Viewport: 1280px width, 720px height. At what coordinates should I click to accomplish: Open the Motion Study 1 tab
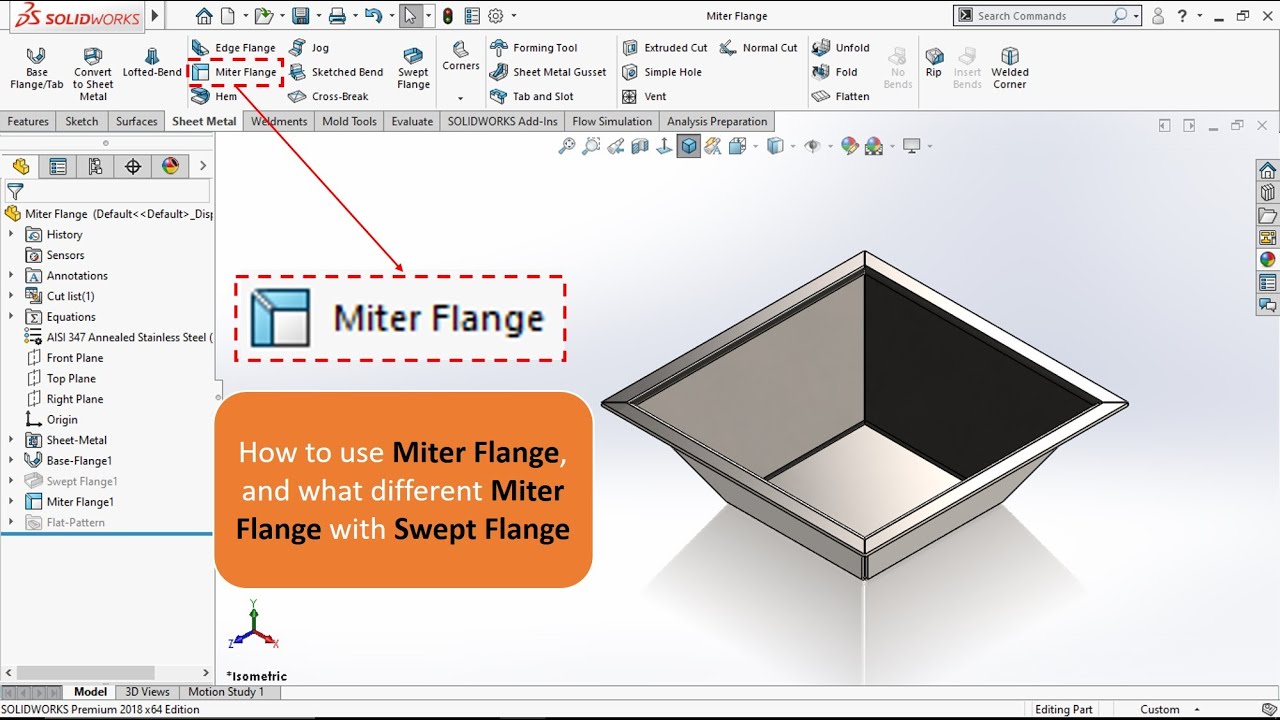[226, 692]
